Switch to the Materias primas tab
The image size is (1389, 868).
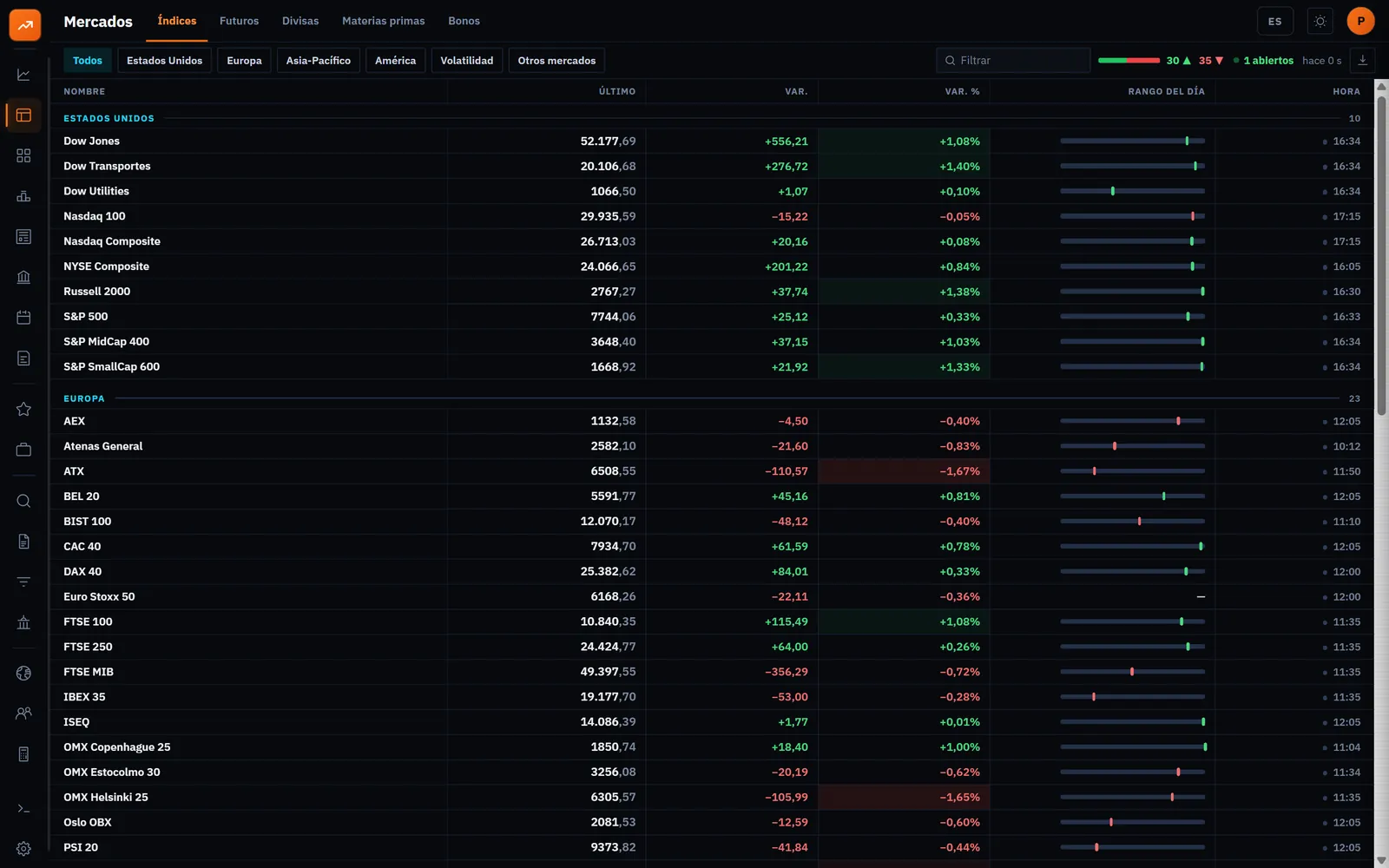point(384,21)
